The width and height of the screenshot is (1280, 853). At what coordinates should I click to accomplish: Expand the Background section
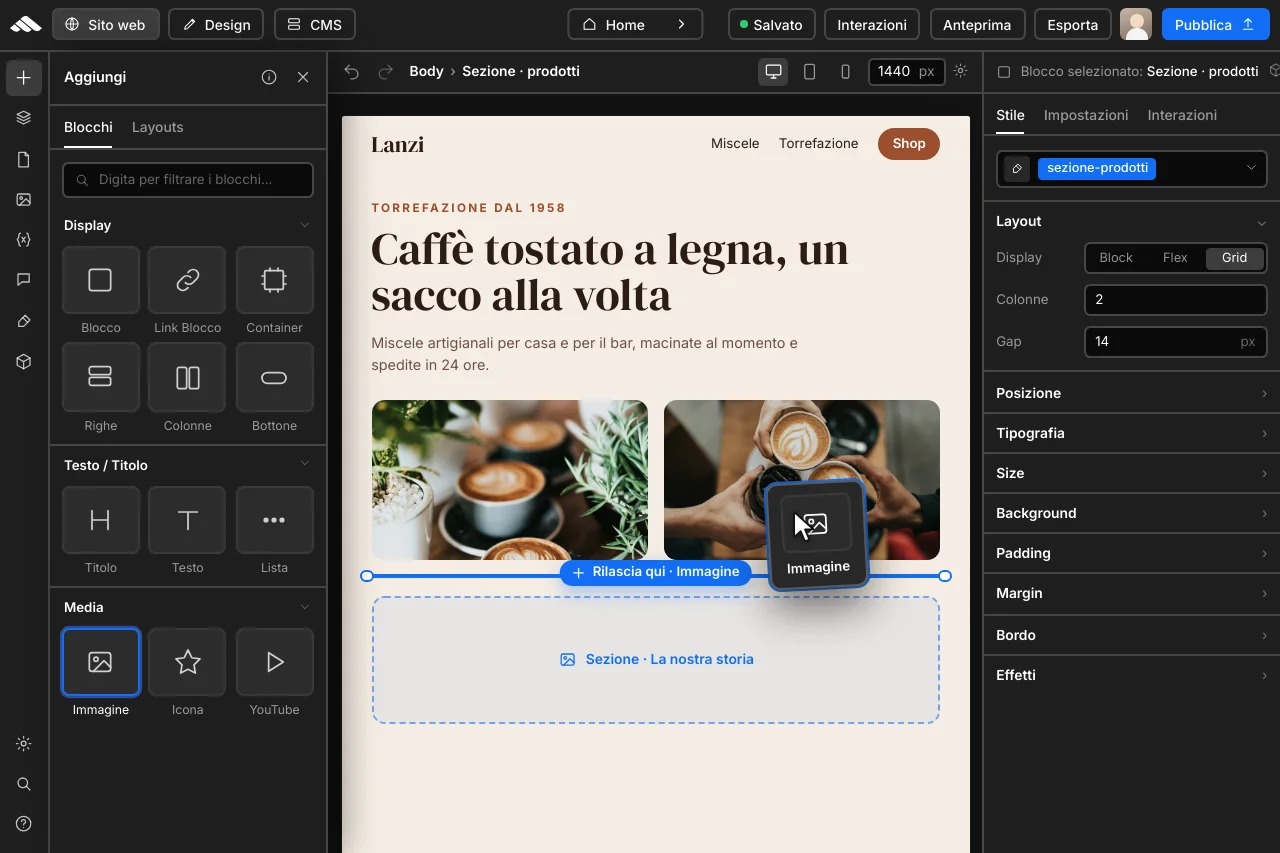click(x=1132, y=513)
